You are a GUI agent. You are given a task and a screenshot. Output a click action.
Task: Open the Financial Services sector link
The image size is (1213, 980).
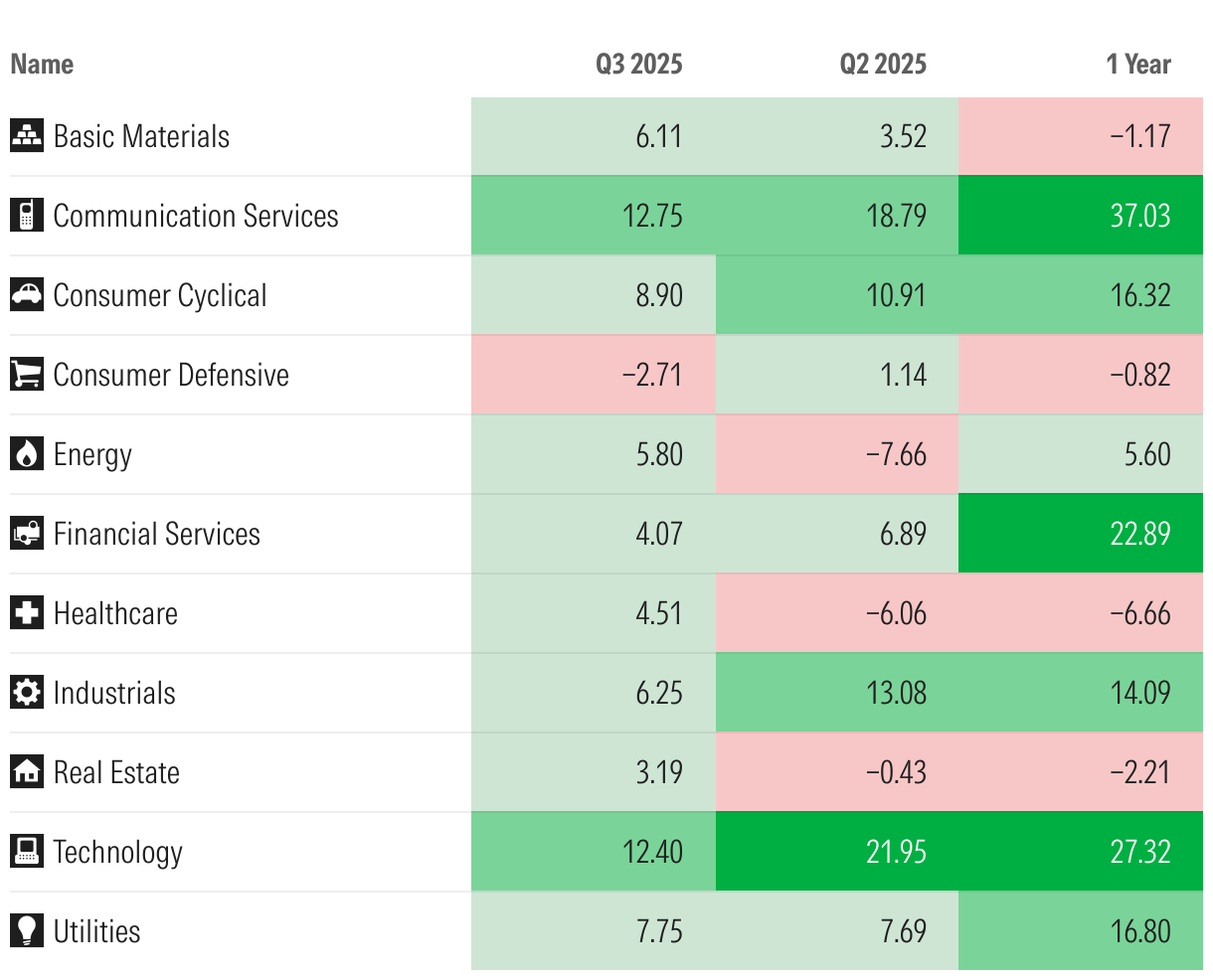(157, 534)
